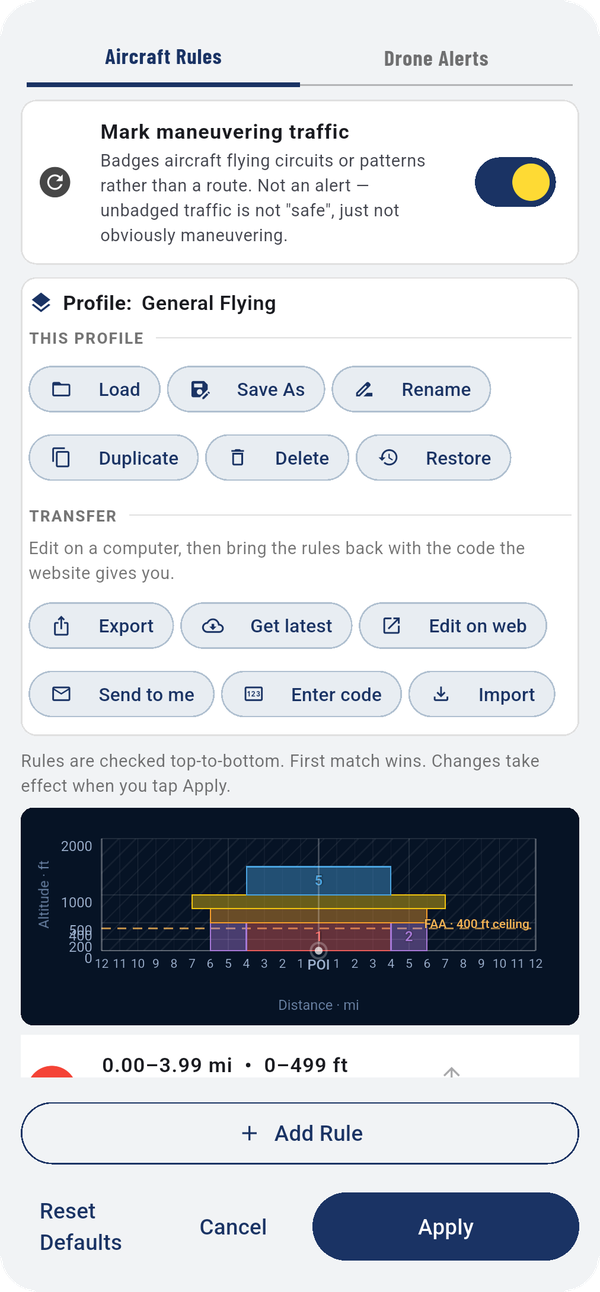
Task: Click the folder icon in Load
Action: (x=61, y=389)
